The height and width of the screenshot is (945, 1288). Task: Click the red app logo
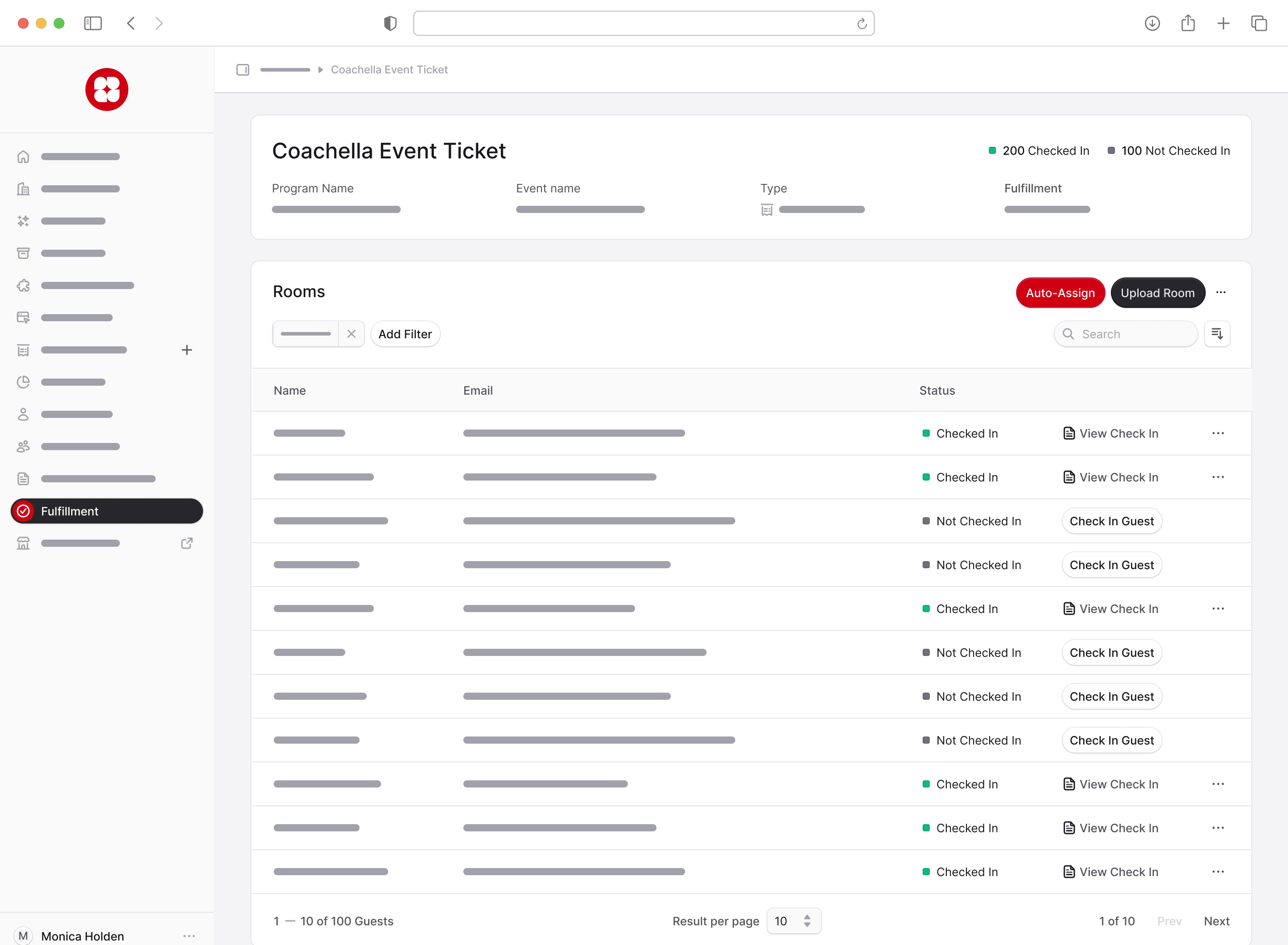[107, 90]
